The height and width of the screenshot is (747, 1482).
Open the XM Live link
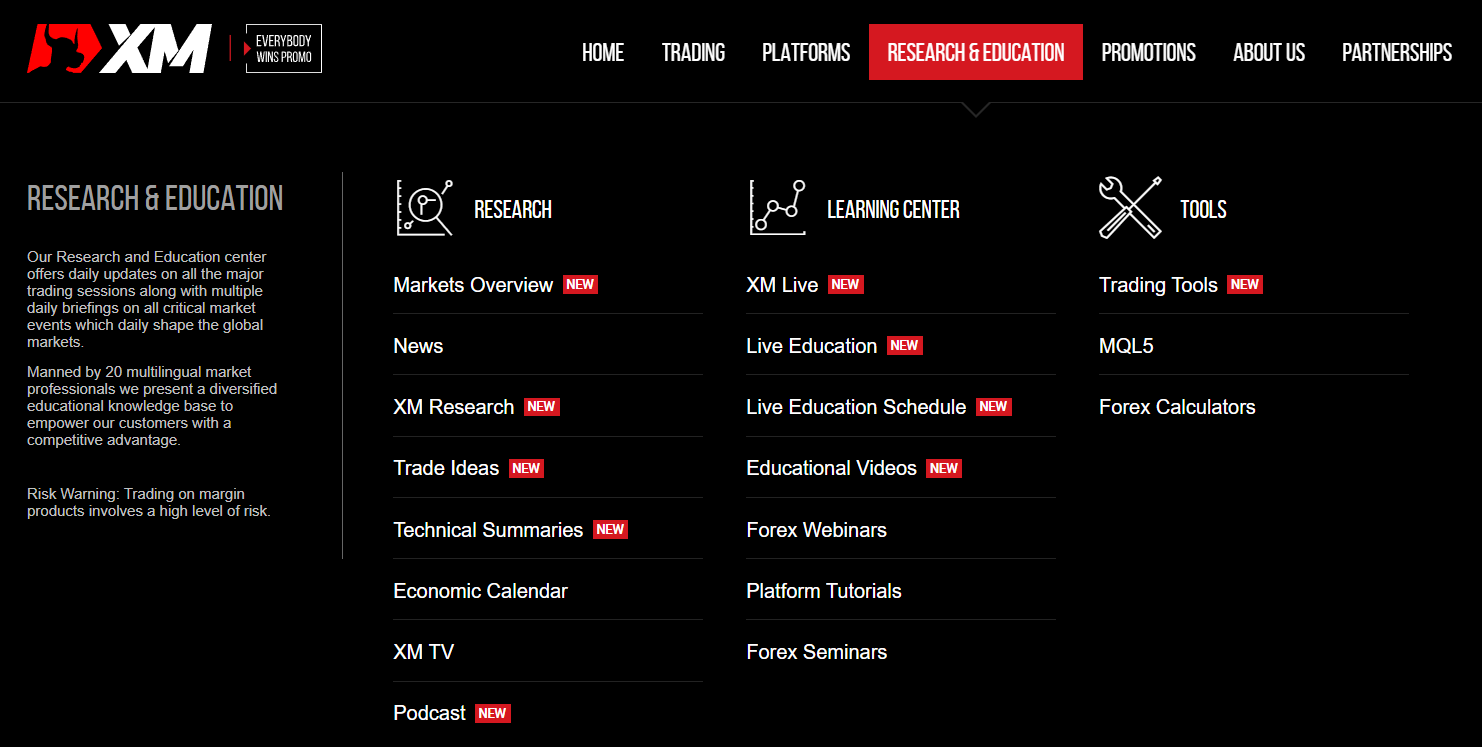click(782, 285)
